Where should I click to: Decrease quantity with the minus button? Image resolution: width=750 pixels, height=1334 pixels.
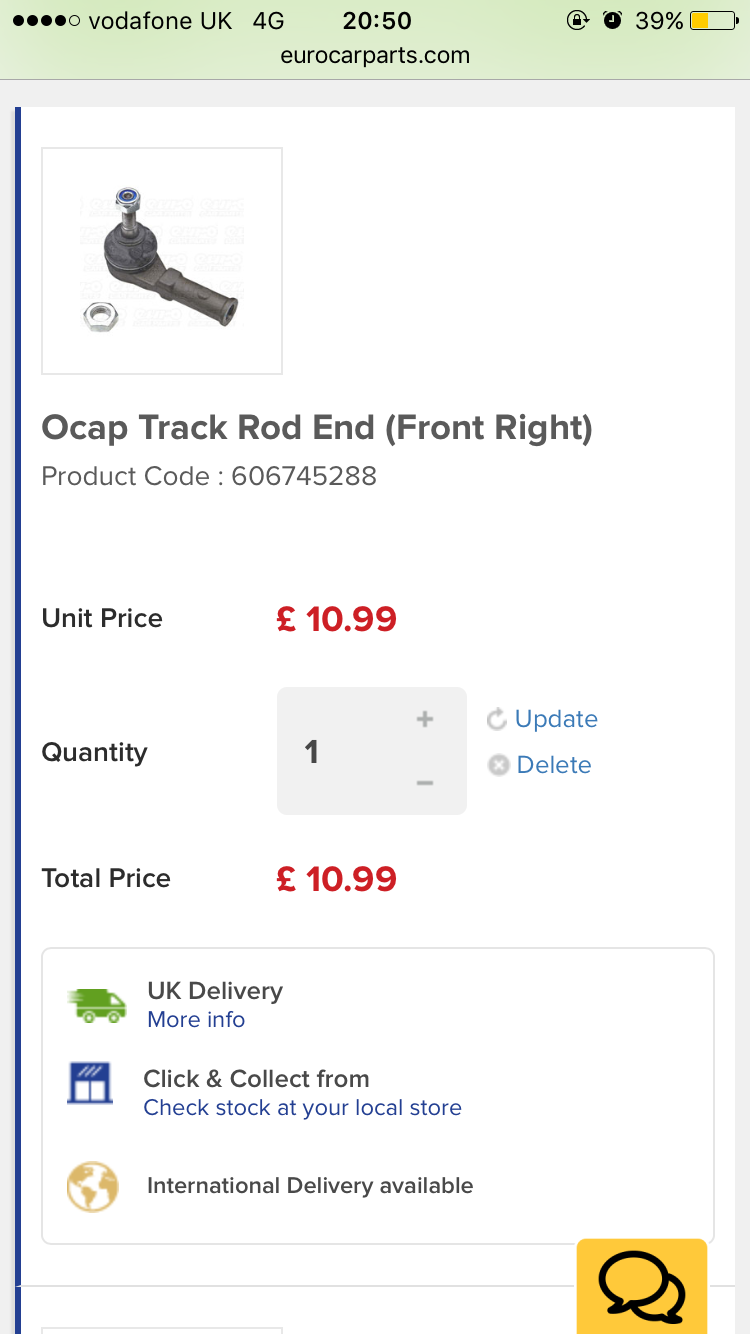point(425,783)
